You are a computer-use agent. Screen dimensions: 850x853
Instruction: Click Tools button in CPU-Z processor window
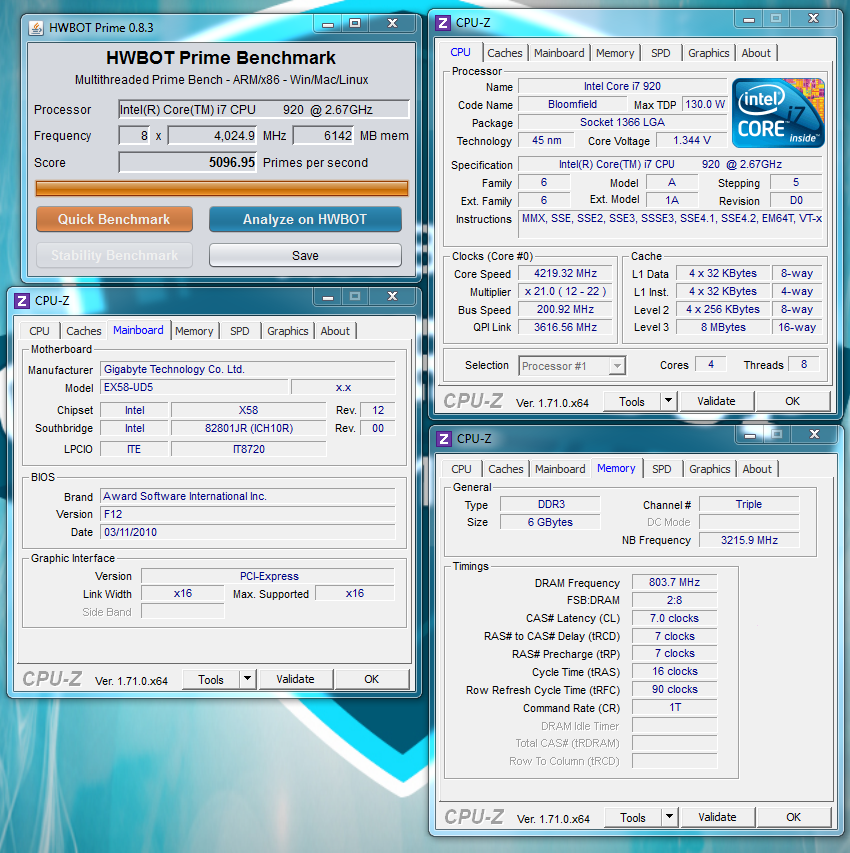tap(632, 401)
